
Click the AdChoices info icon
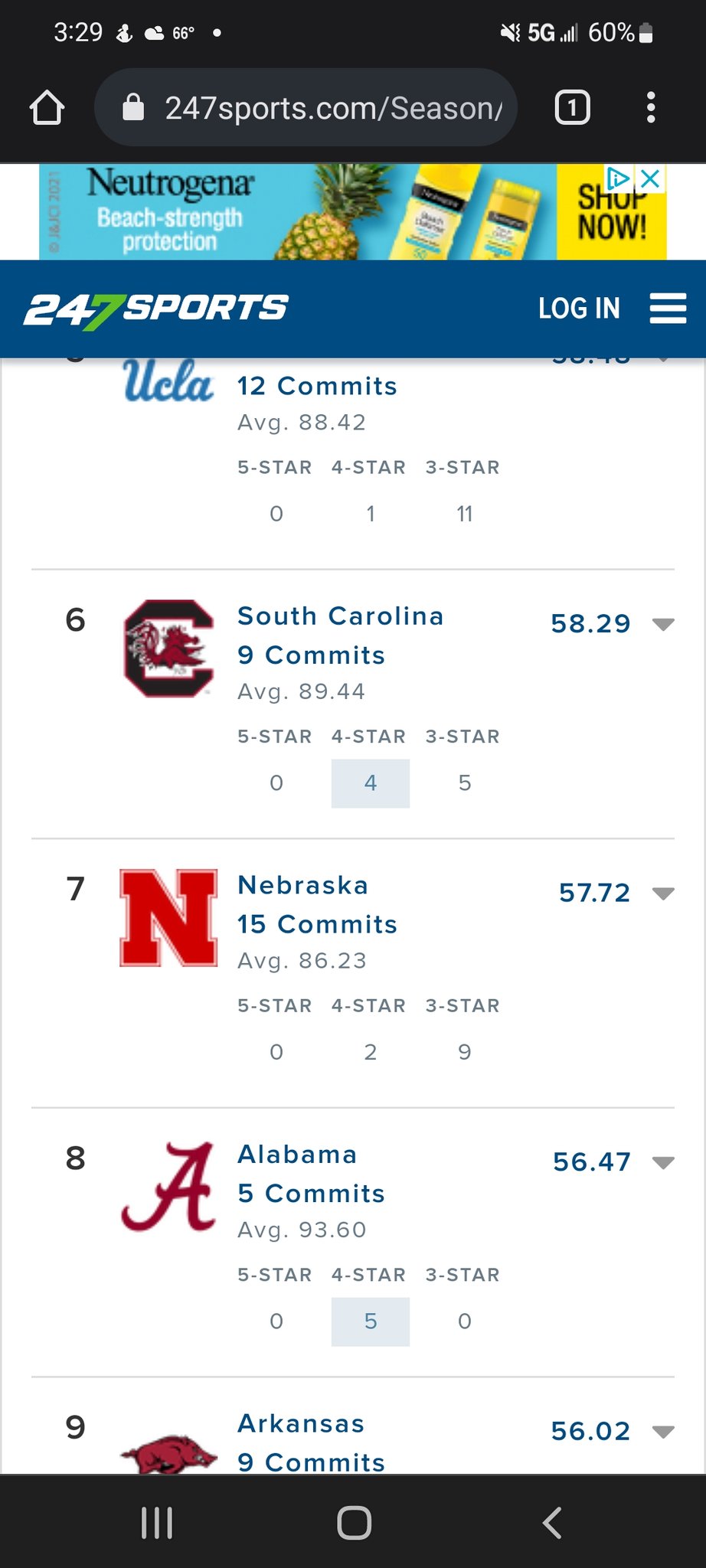pyautogui.click(x=619, y=179)
